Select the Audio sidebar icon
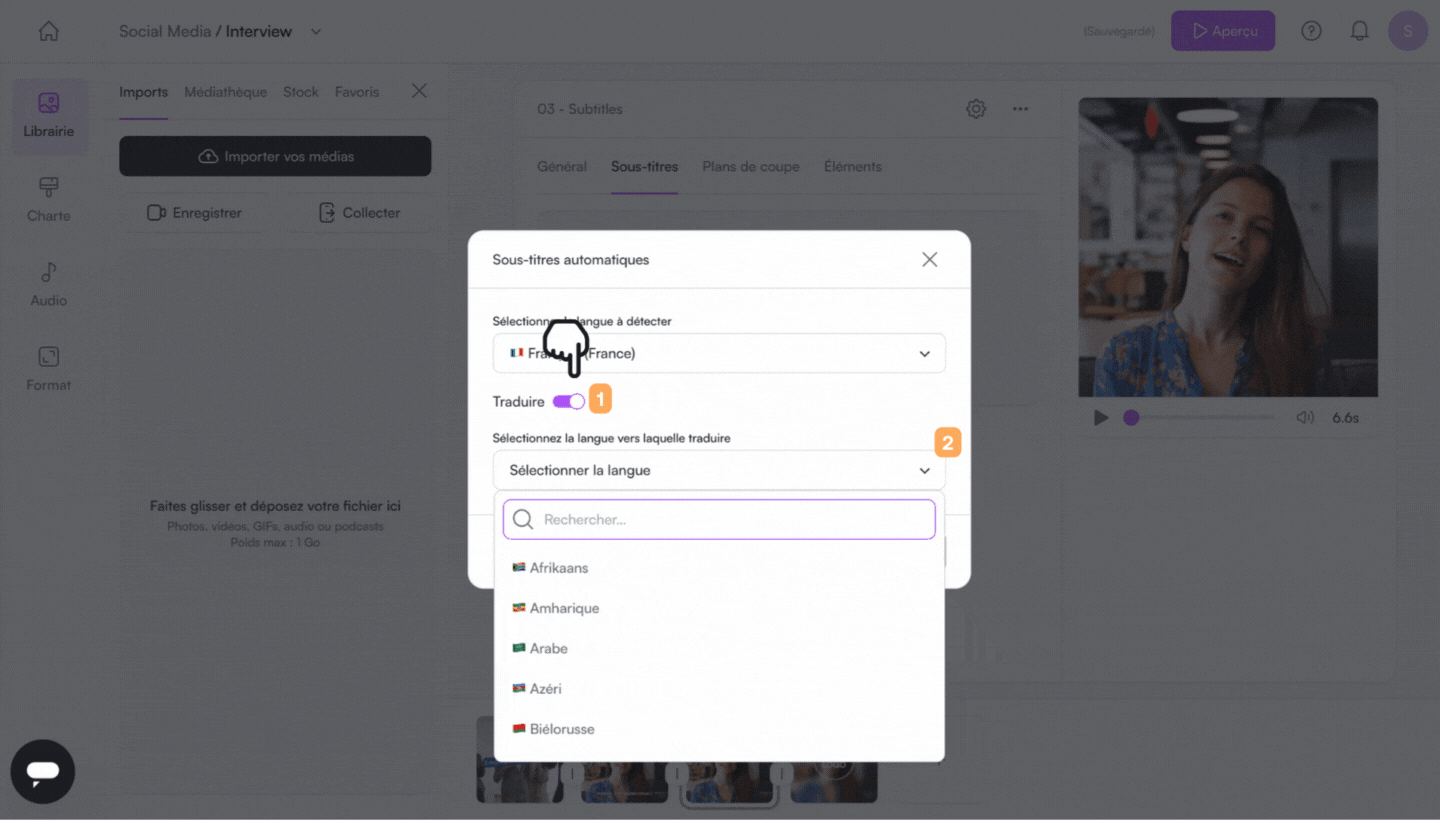The image size is (1440, 820). [49, 285]
